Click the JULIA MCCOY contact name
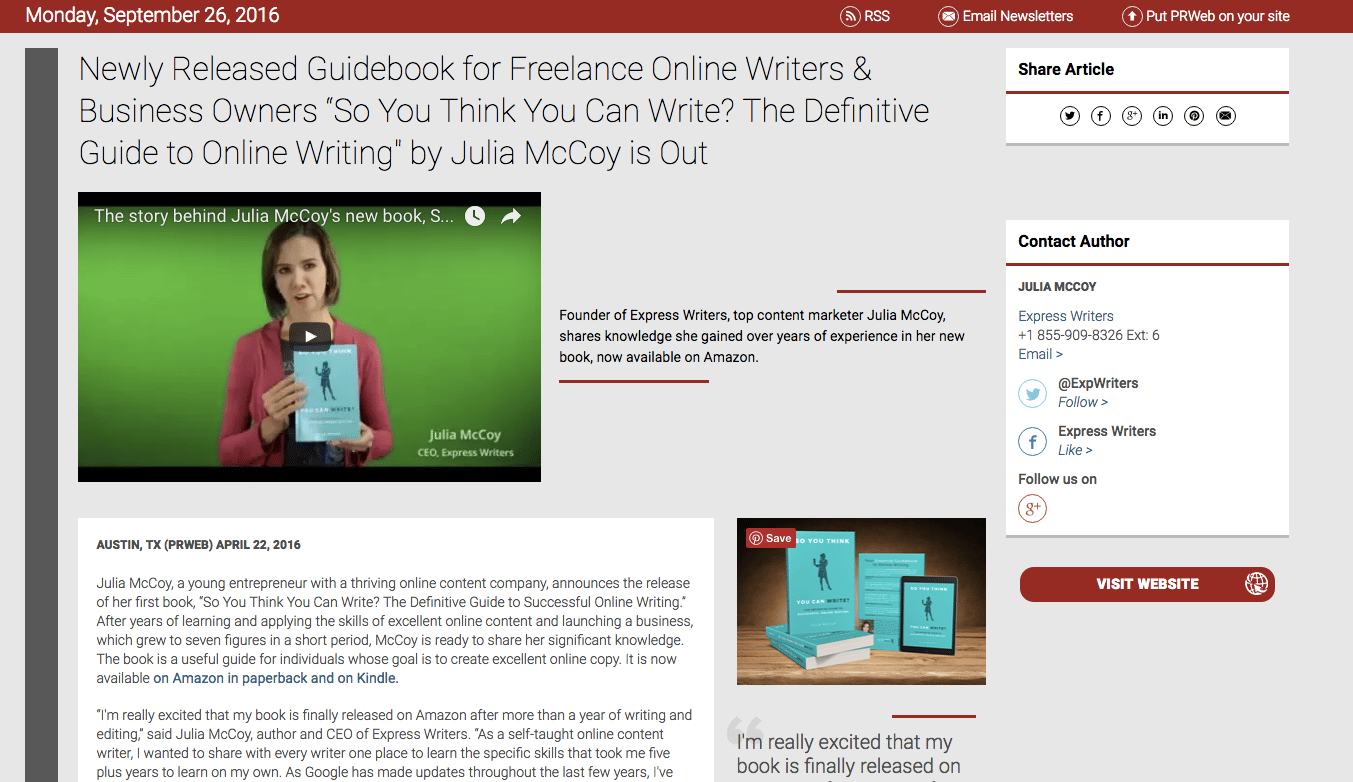The image size is (1353, 782). 1057,286
